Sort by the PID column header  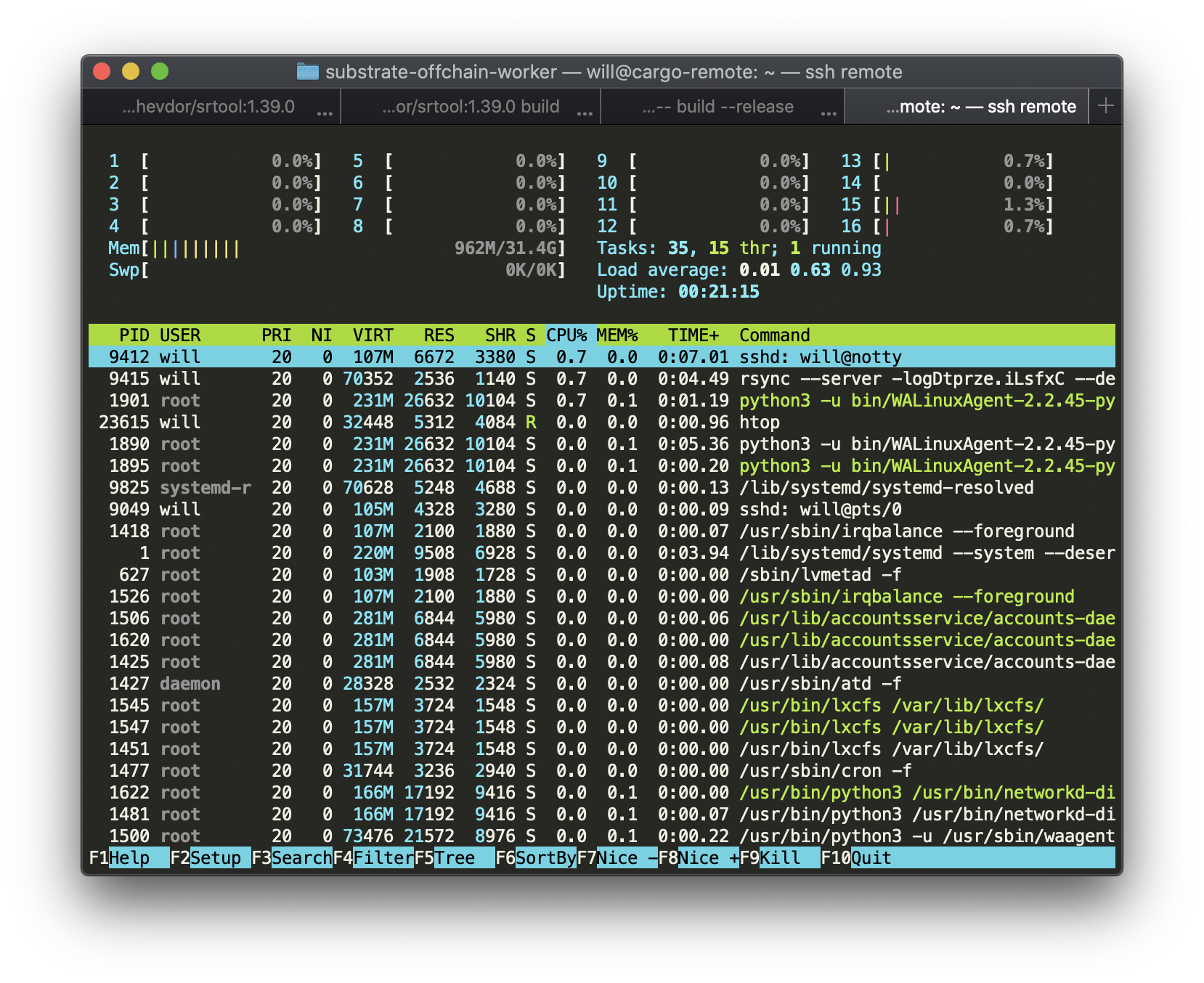coord(134,335)
